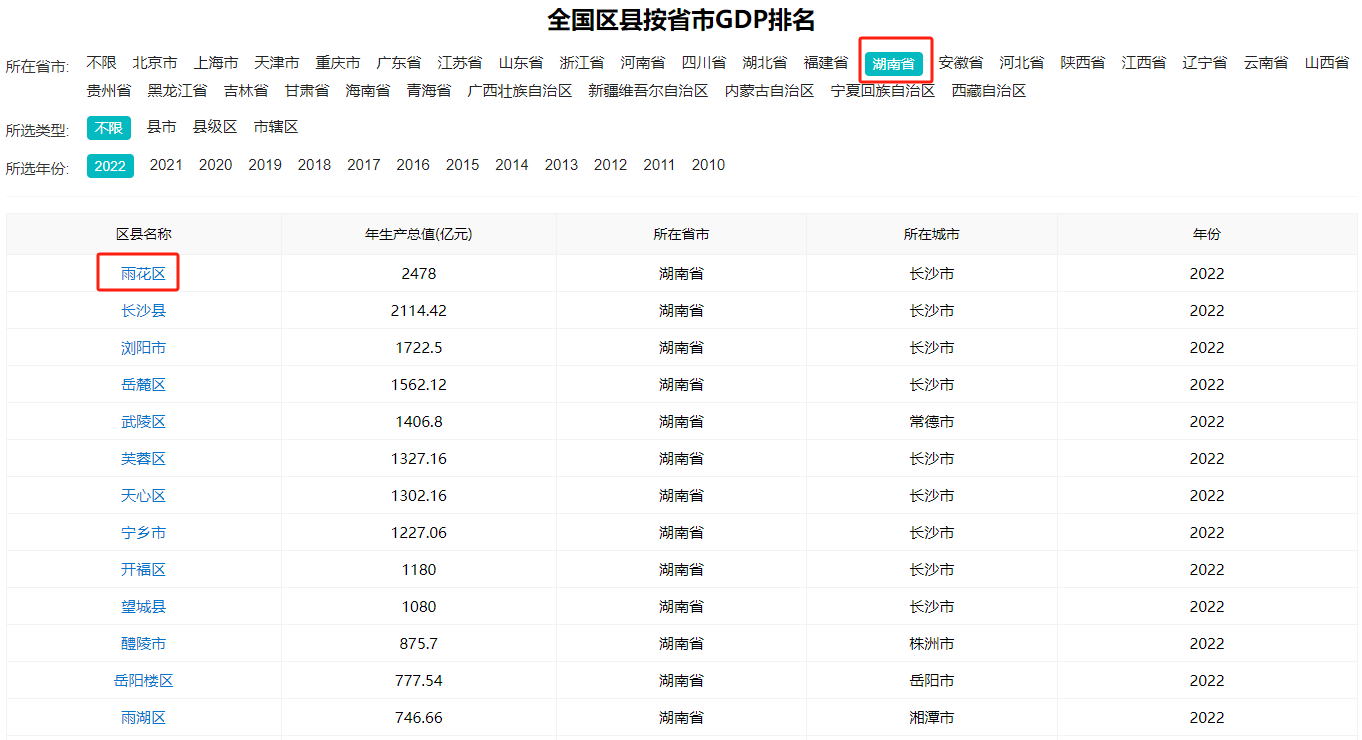Open 雨花区 district link
The image size is (1362, 740).
pyautogui.click(x=143, y=274)
